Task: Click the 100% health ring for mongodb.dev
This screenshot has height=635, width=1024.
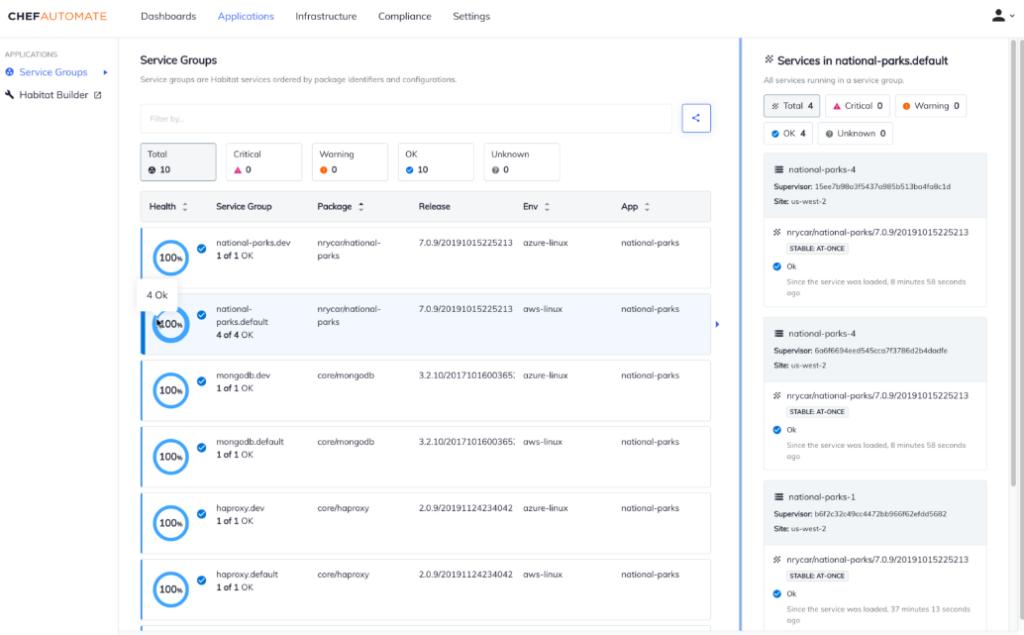Action: point(170,390)
